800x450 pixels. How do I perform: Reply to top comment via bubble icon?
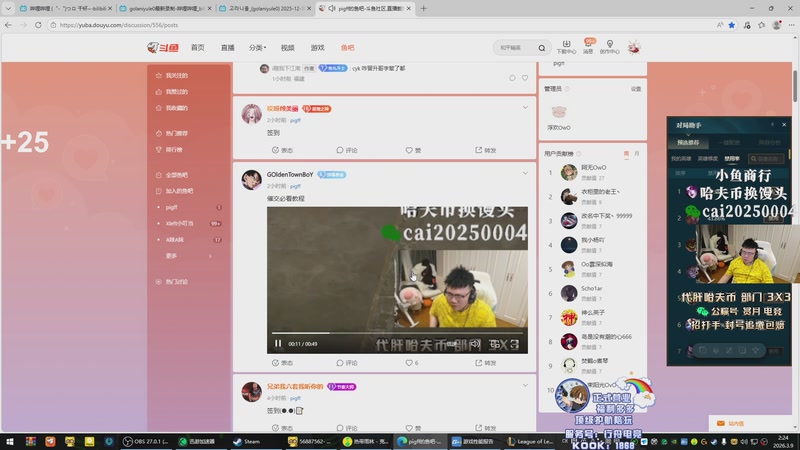point(512,78)
